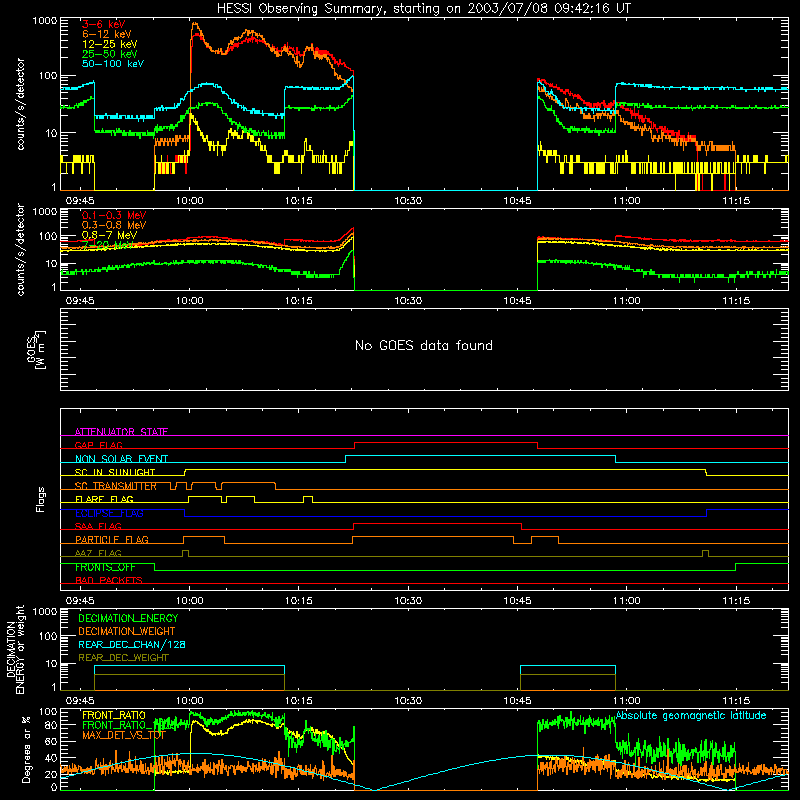Click the yellow '0.8-7 MeV' legend label

point(109,235)
